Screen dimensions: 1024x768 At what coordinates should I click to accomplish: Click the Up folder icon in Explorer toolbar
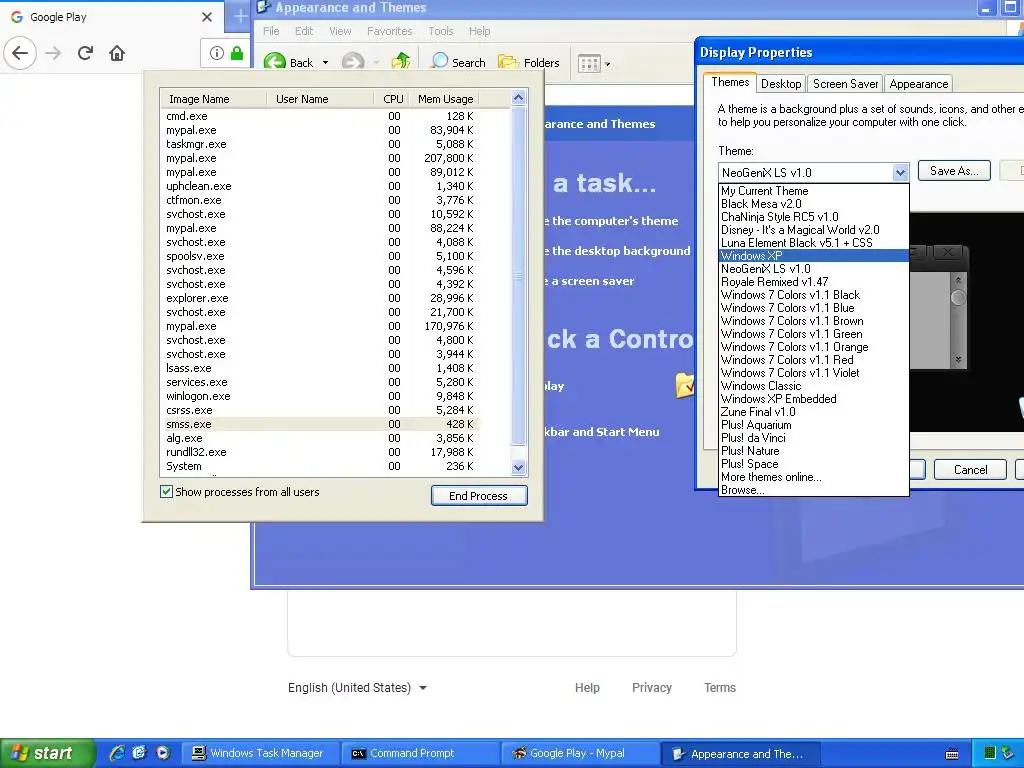pos(401,62)
